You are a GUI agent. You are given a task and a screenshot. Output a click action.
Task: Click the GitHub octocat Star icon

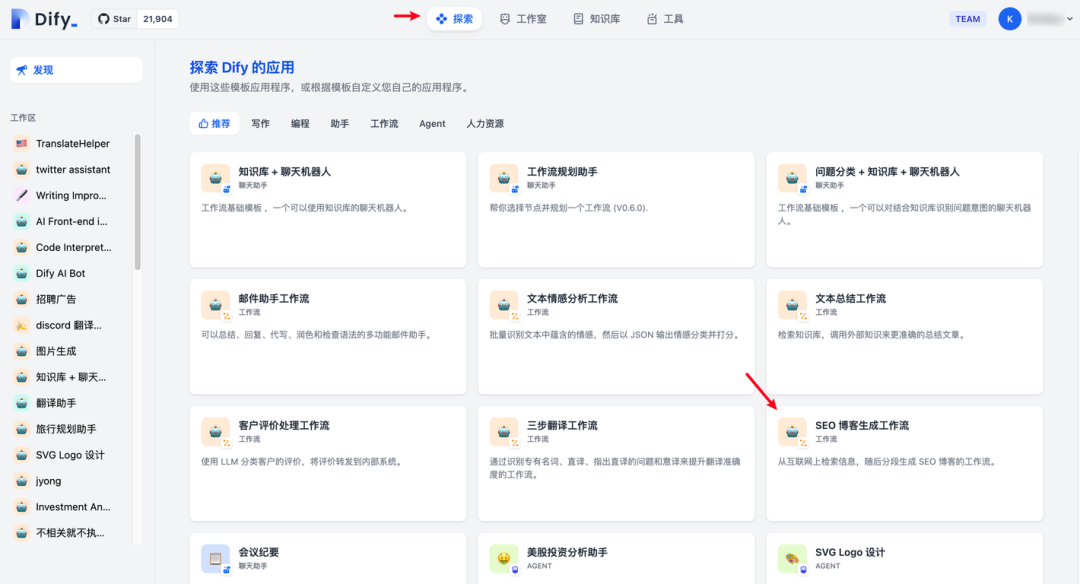tap(104, 17)
